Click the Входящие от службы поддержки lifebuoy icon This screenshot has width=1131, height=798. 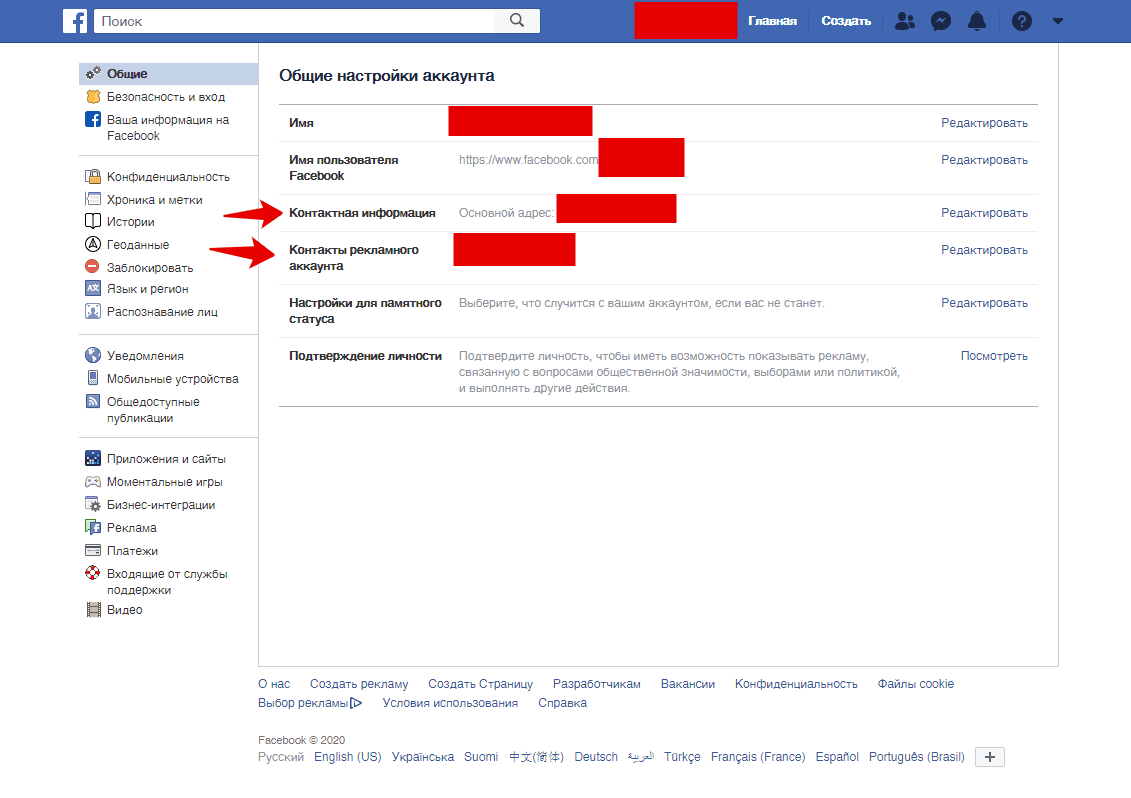93,573
